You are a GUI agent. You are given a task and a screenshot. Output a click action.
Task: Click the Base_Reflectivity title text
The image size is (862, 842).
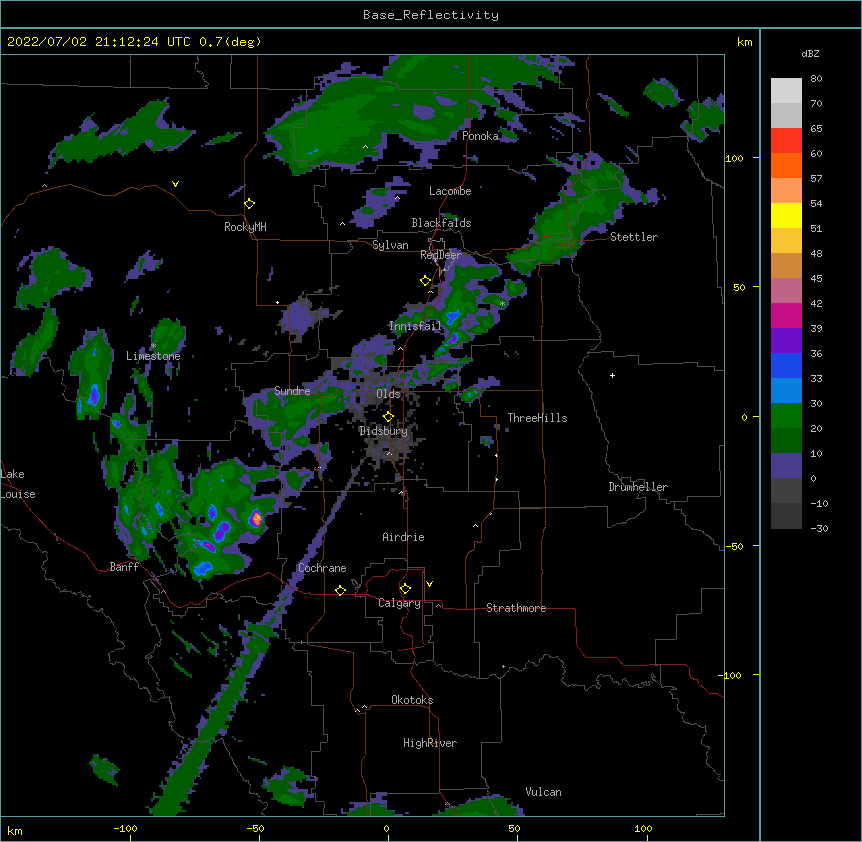[x=430, y=15]
